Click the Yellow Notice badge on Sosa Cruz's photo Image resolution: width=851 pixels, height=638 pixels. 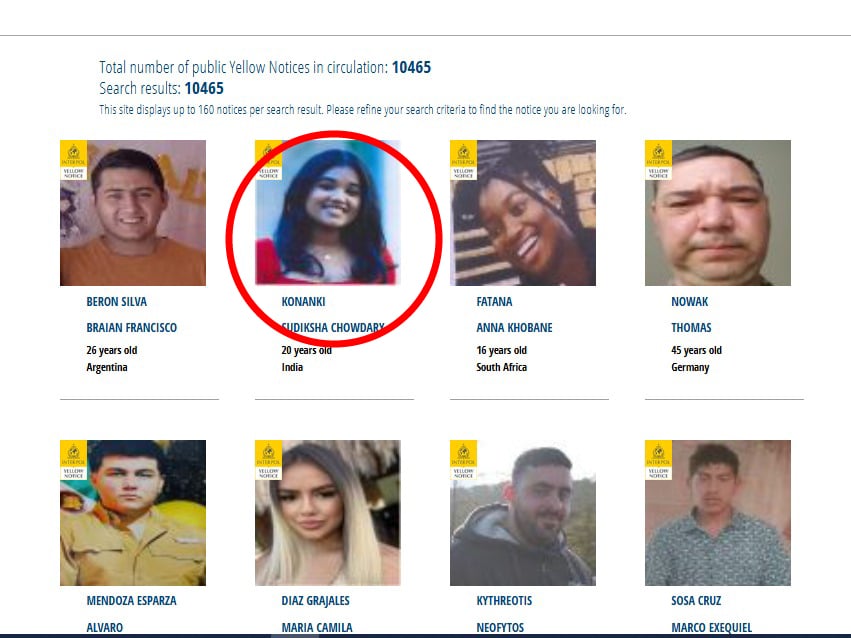coord(658,460)
